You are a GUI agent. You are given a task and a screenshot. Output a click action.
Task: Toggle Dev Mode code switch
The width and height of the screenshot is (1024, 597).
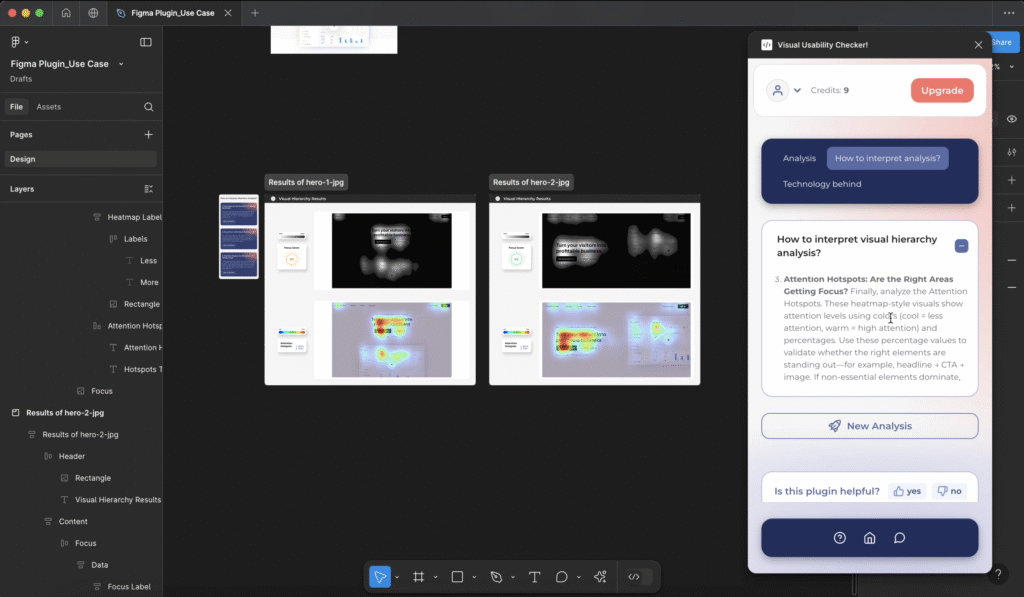coord(639,577)
